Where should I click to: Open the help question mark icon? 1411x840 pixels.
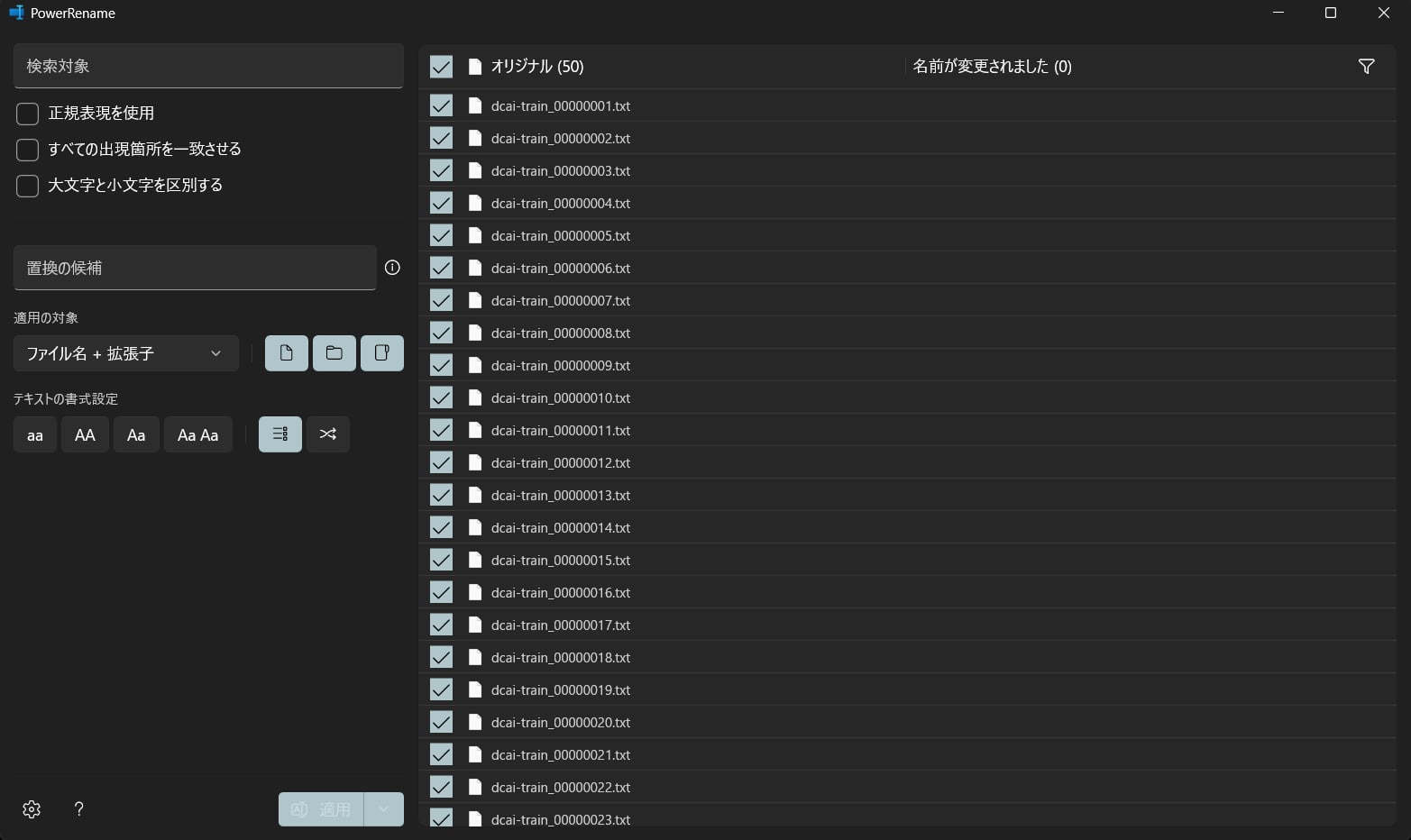tap(79, 809)
